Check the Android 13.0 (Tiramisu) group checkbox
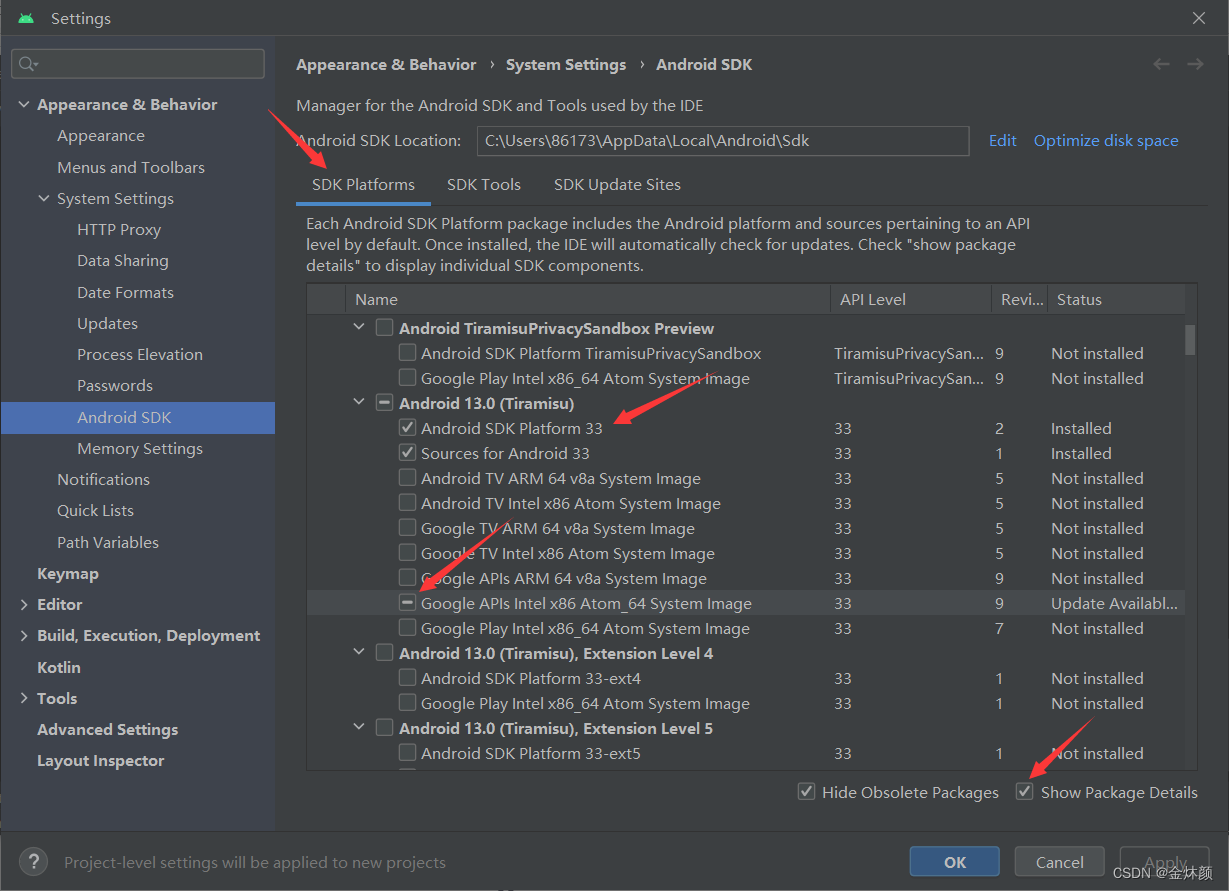 pos(384,403)
